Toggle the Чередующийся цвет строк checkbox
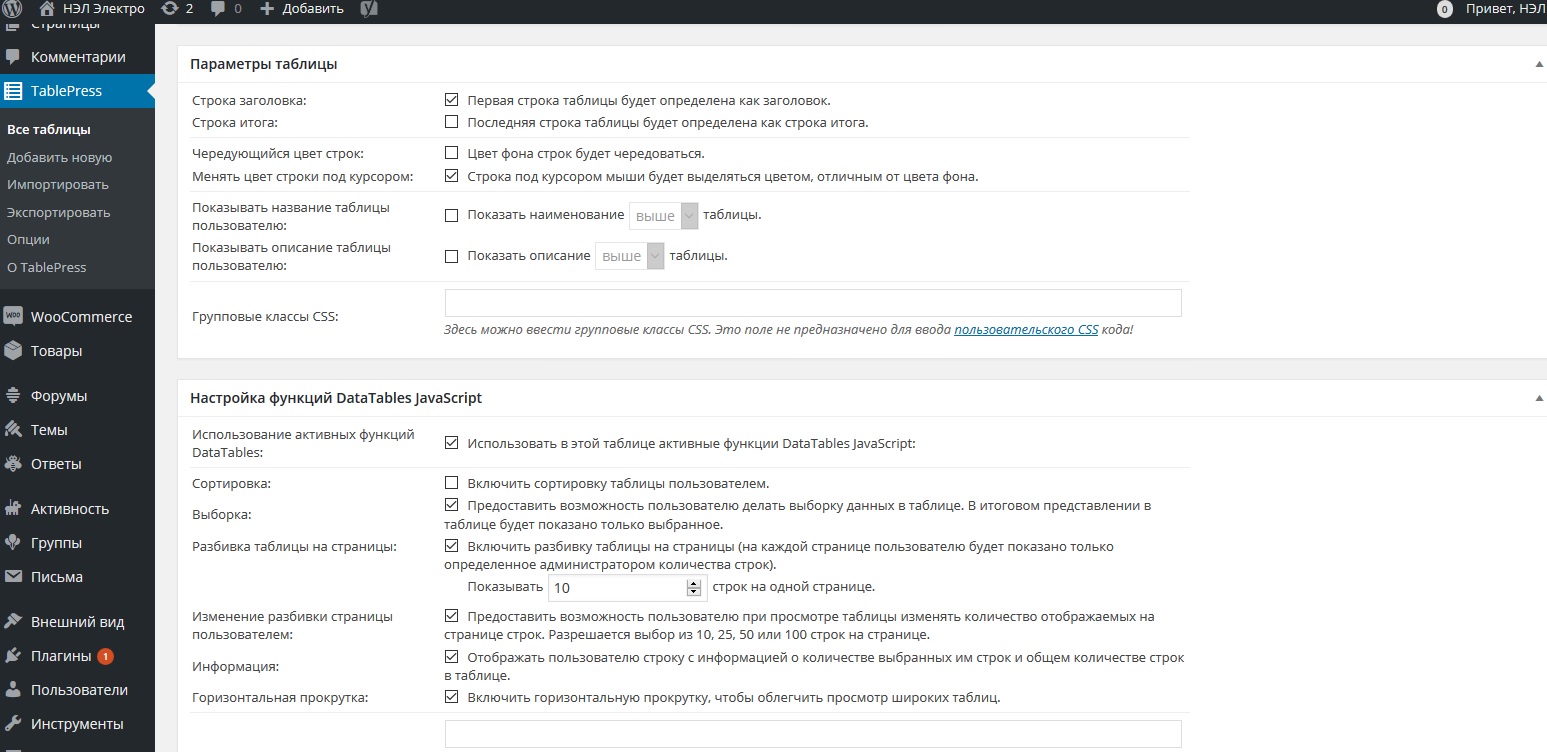 (x=452, y=153)
